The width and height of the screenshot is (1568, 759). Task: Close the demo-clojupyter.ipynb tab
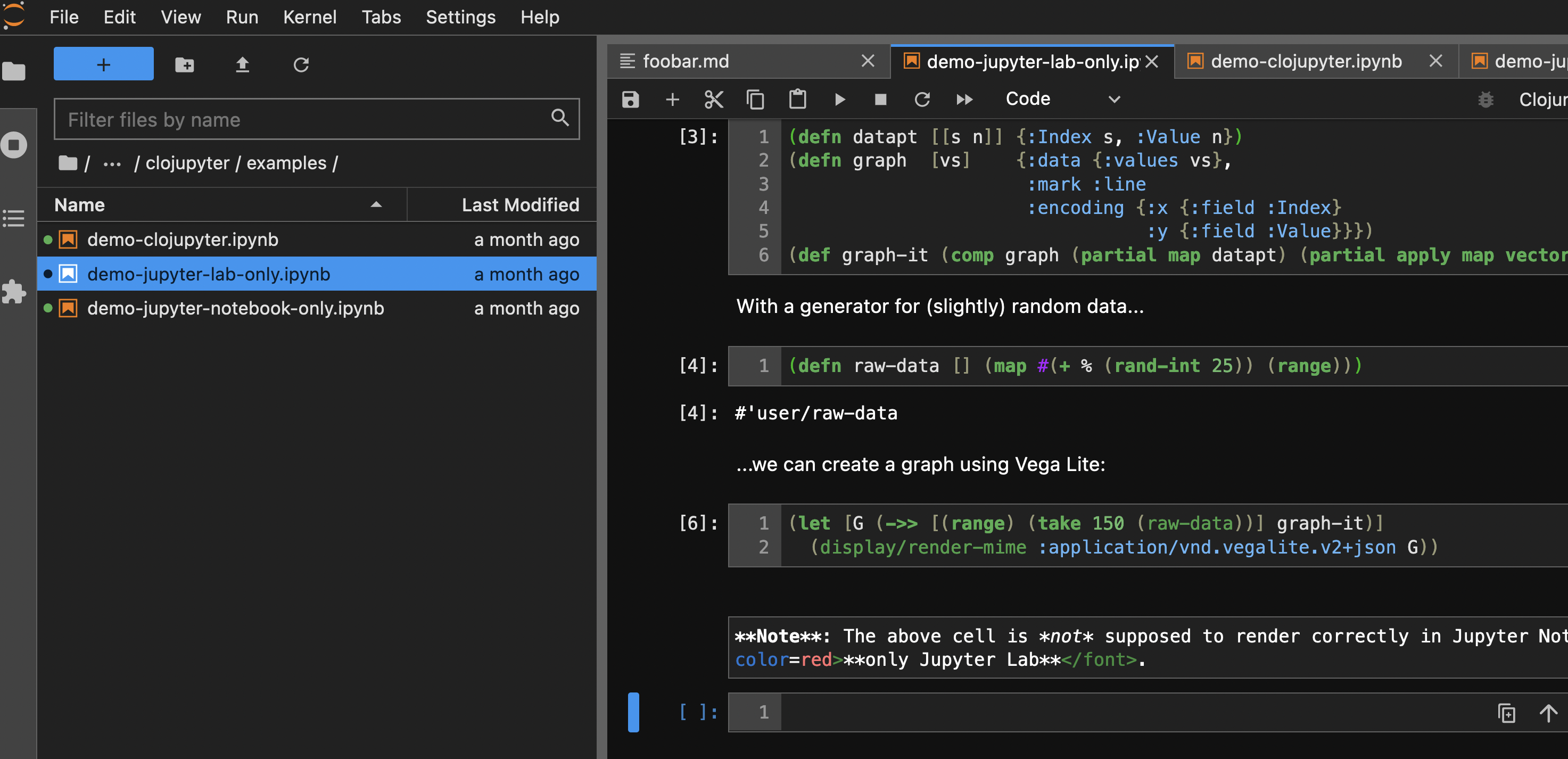tap(1436, 61)
